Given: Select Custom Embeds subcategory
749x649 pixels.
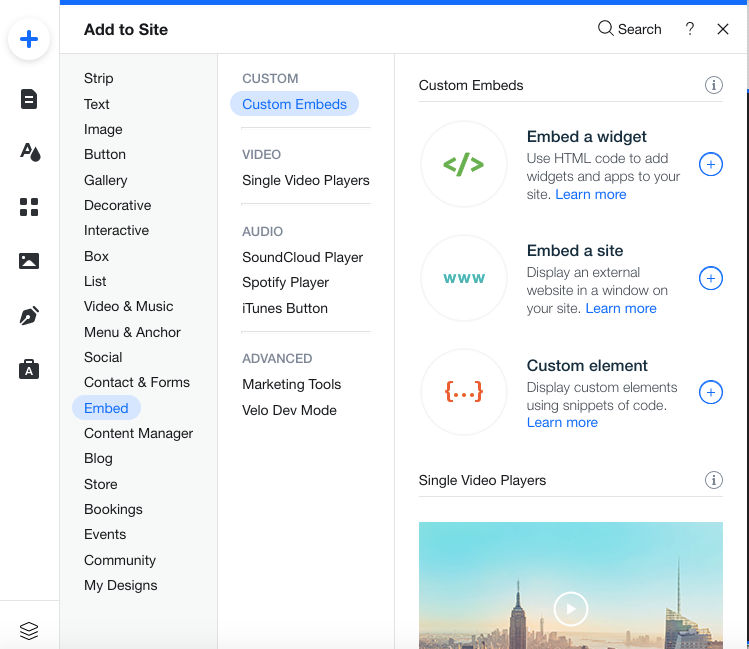Looking at the screenshot, I should [294, 104].
